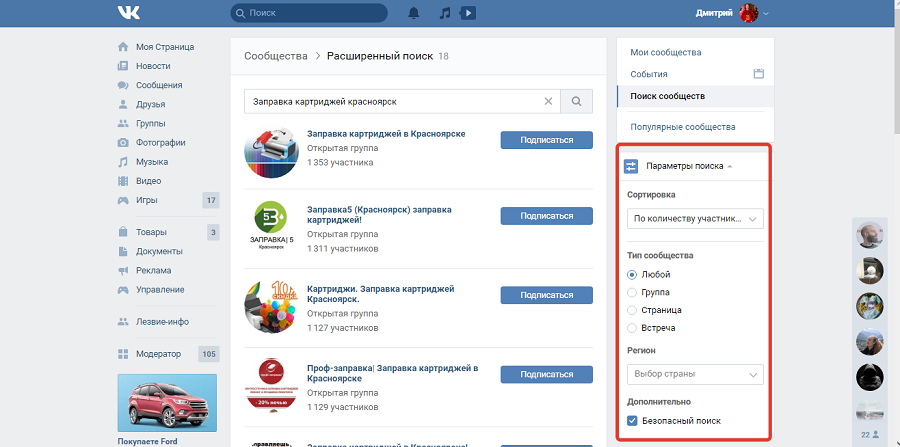This screenshot has width=900, height=447.
Task: Select the Любой community type radio
Action: (x=632, y=274)
